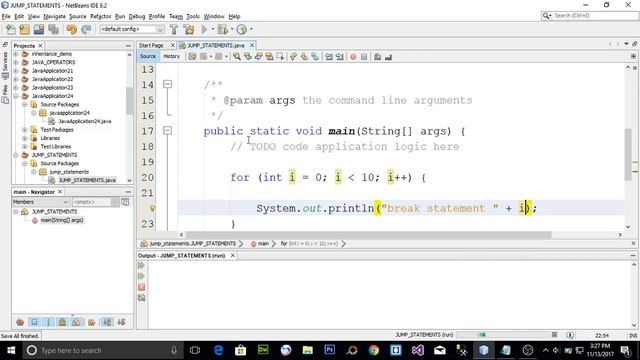
Task: Toggle Show Static Members filter in Navigator
Action: pos(48,322)
